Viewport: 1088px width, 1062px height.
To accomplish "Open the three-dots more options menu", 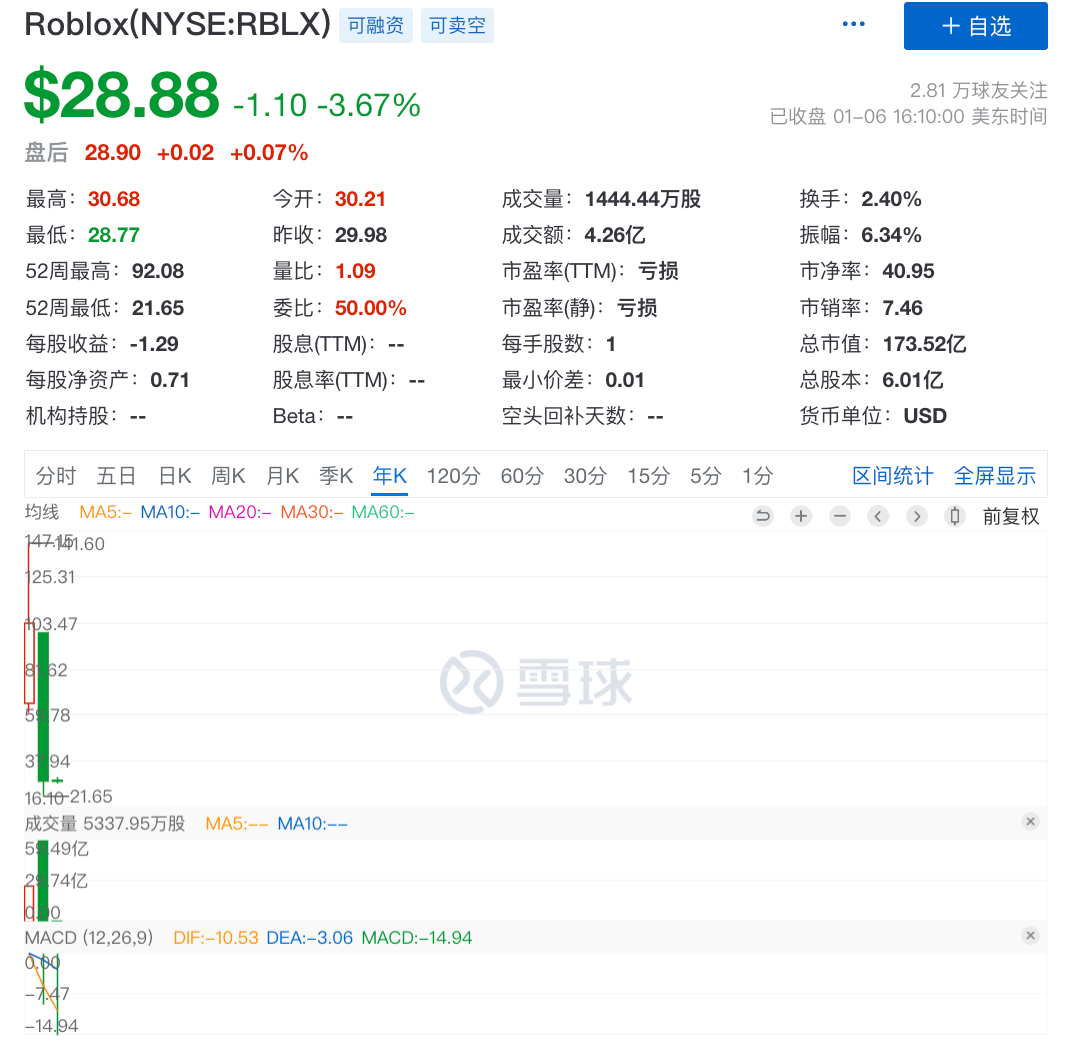I will (853, 24).
